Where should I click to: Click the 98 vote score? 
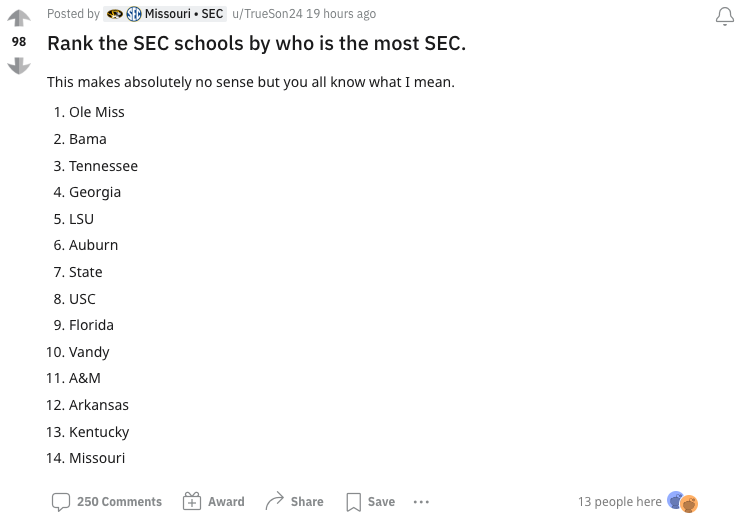pyautogui.click(x=19, y=41)
